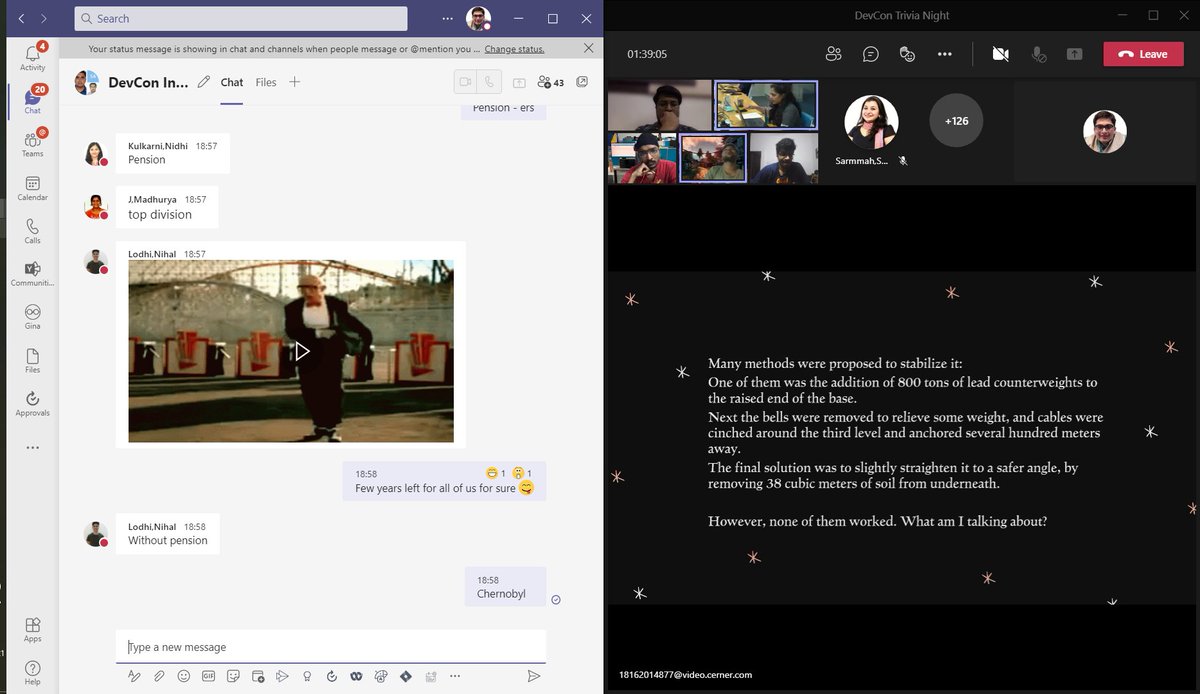This screenshot has width=1200, height=694.
Task: Turn on the camera in the meeting
Action: (1000, 54)
